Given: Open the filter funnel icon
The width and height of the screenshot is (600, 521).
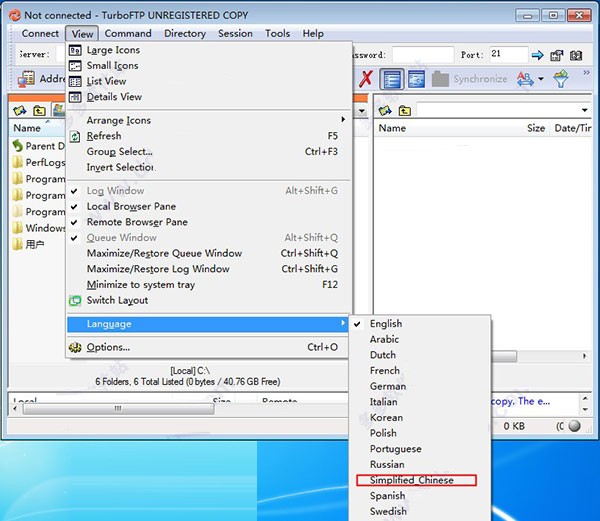Looking at the screenshot, I should point(561,78).
